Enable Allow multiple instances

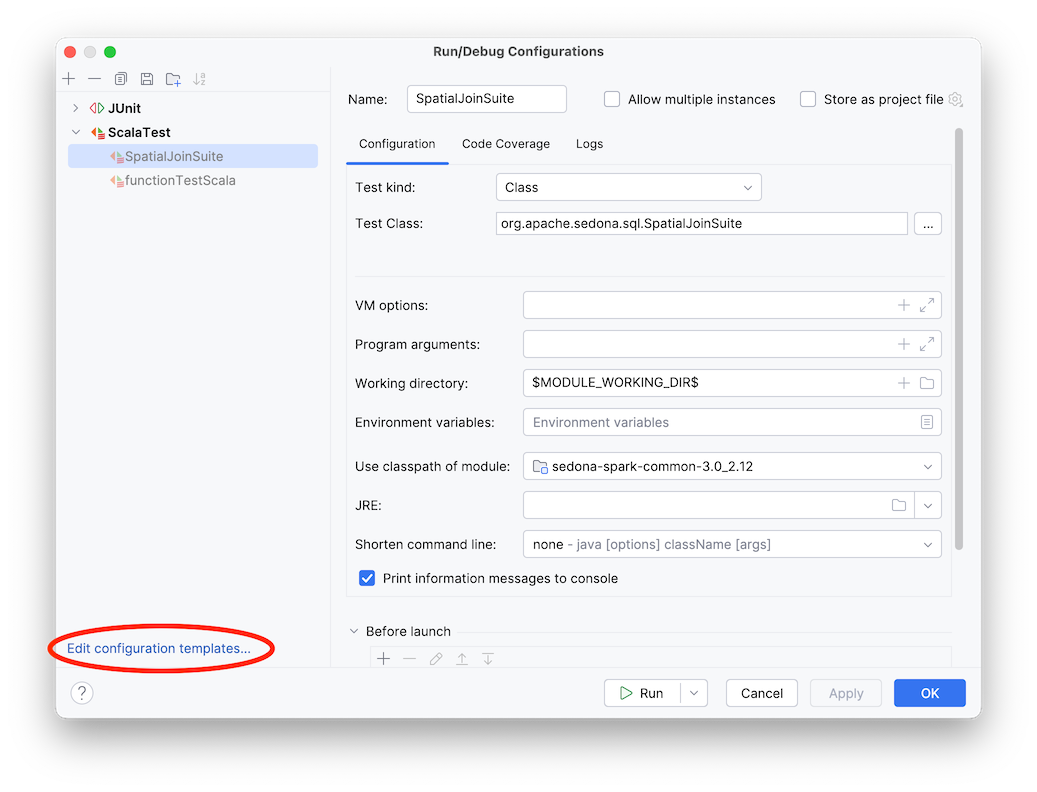click(611, 99)
